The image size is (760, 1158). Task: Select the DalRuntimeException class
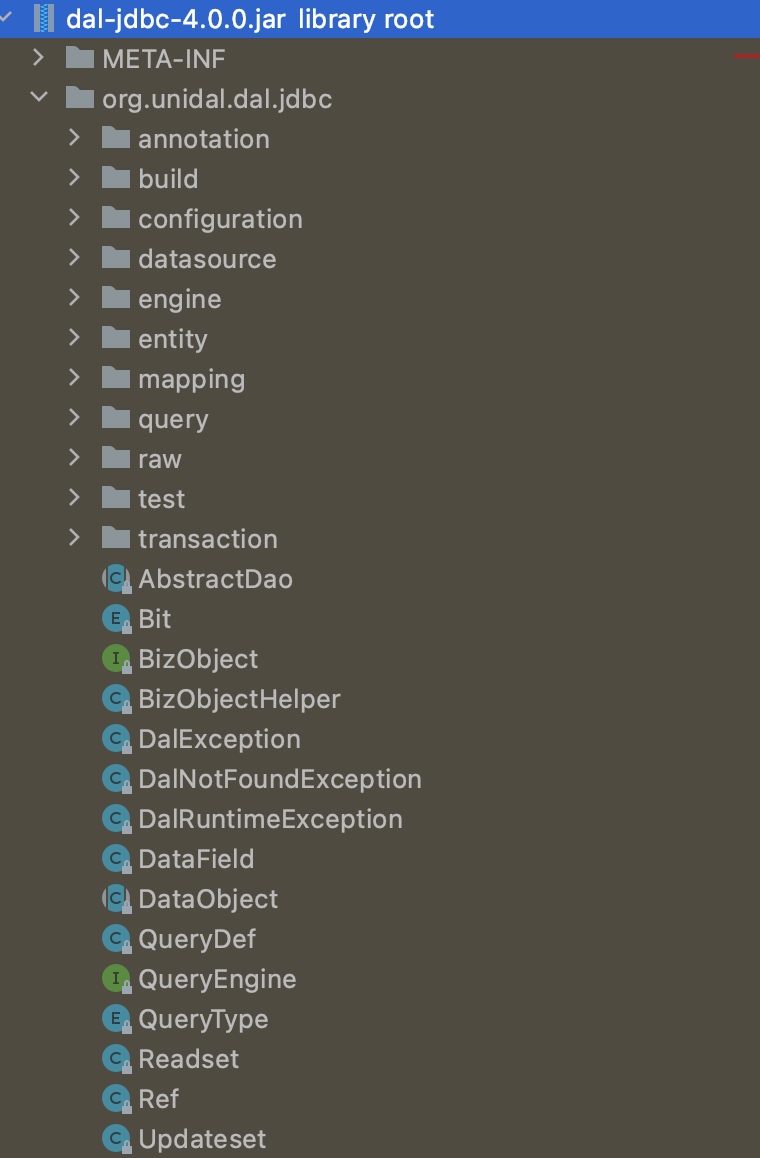point(270,819)
